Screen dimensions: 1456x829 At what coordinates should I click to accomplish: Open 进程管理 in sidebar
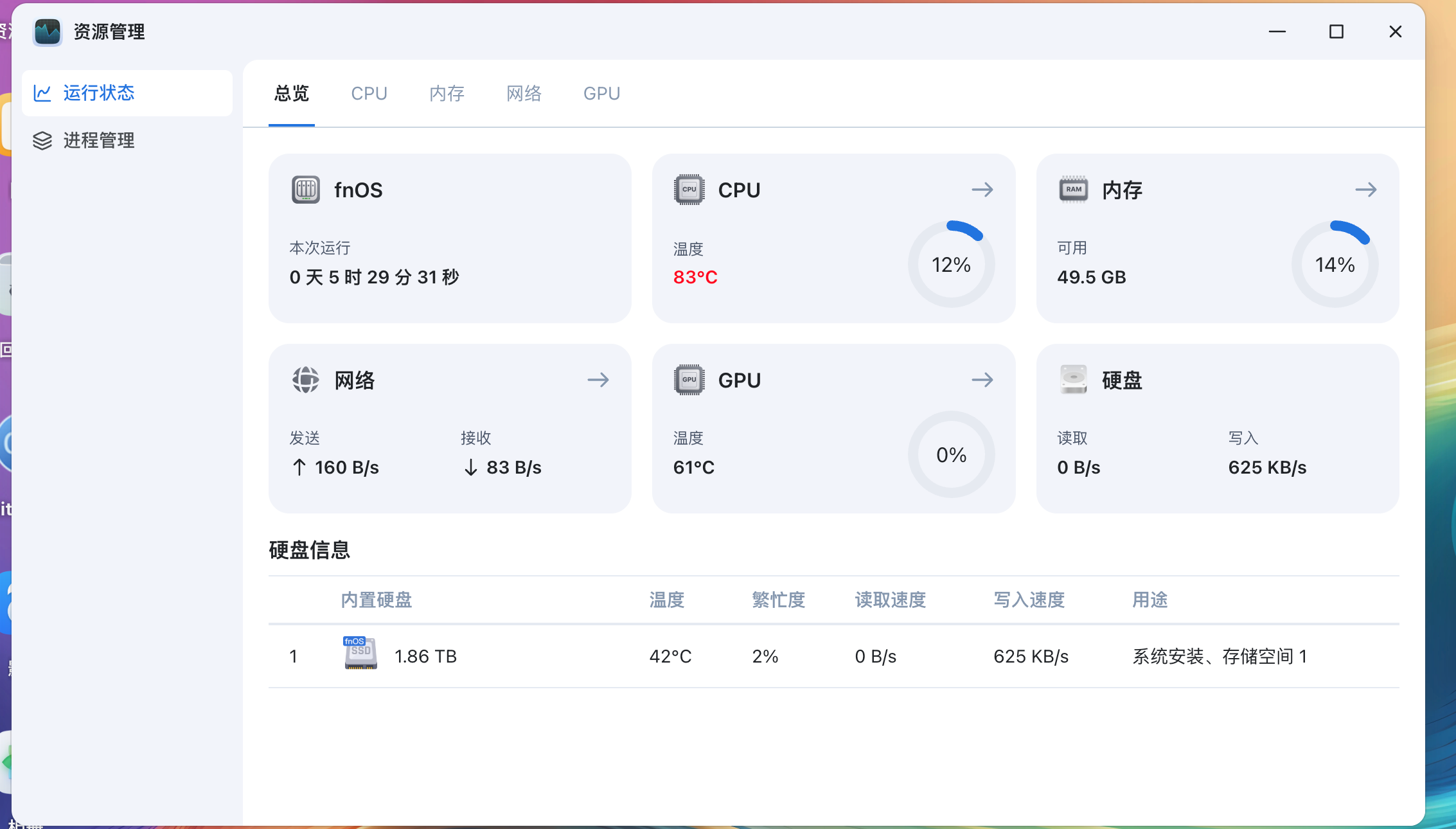coord(98,141)
